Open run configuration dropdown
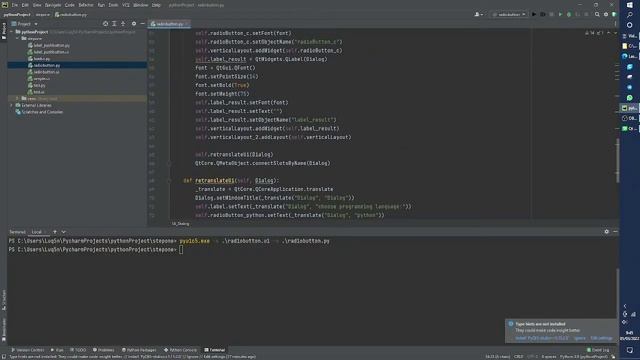The height and width of the screenshot is (360, 640). (x=509, y=14)
